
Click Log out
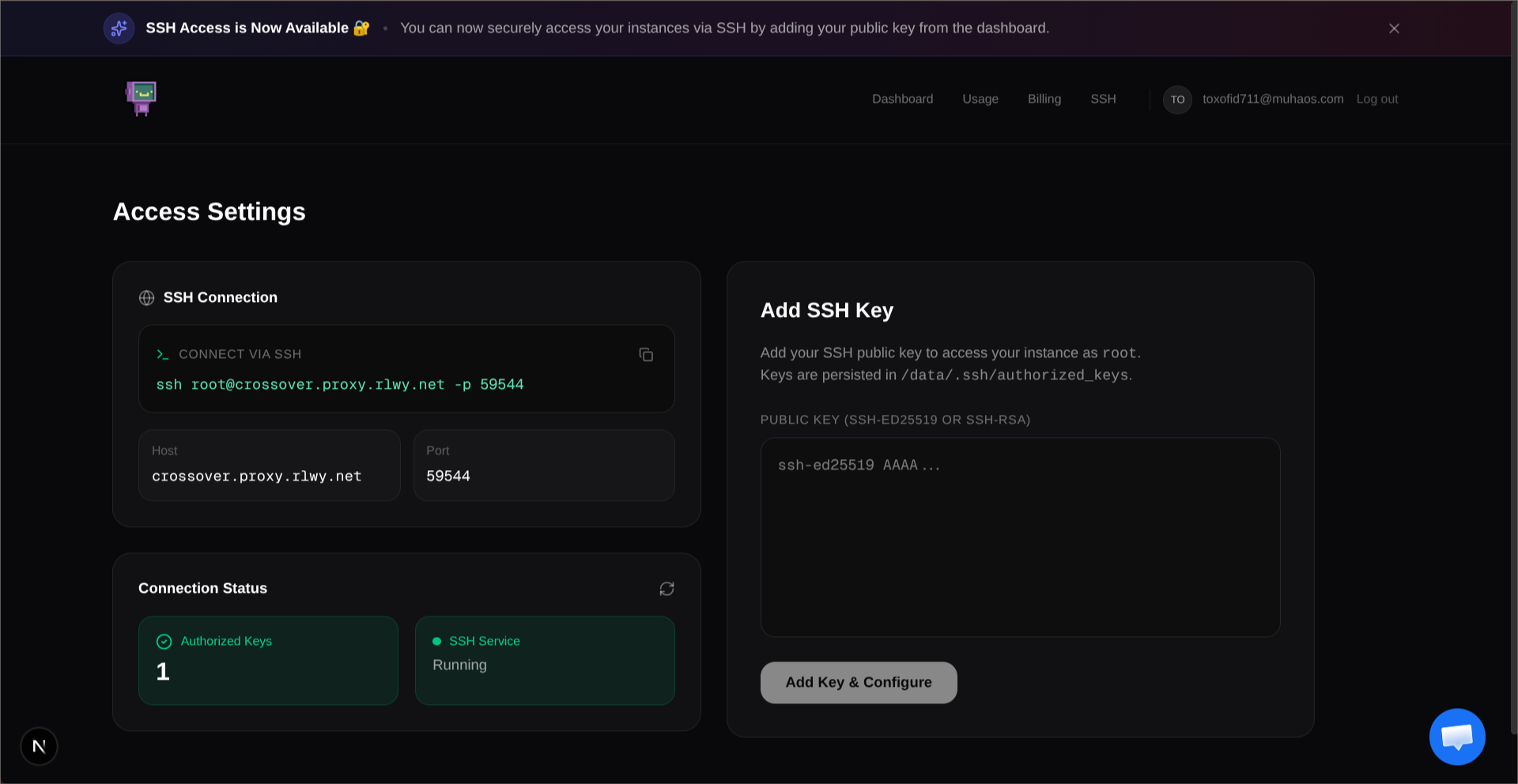tap(1377, 99)
